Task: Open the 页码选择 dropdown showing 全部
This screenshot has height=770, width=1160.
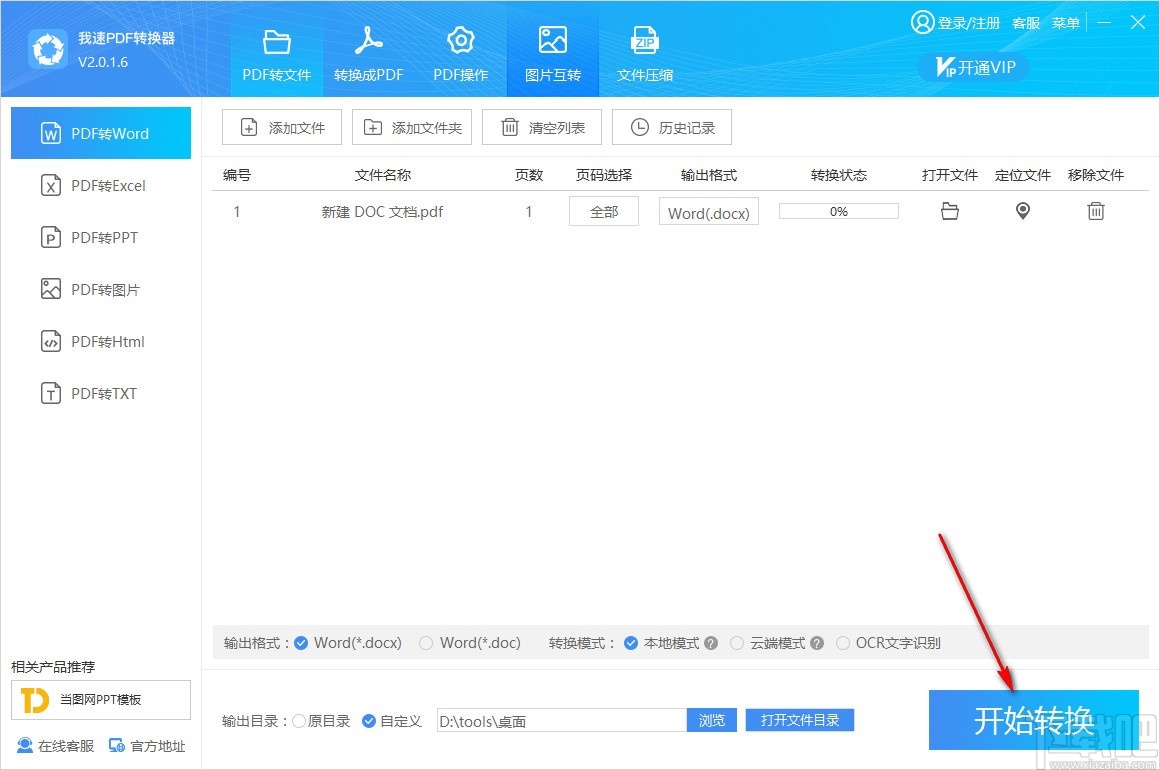Action: point(603,211)
